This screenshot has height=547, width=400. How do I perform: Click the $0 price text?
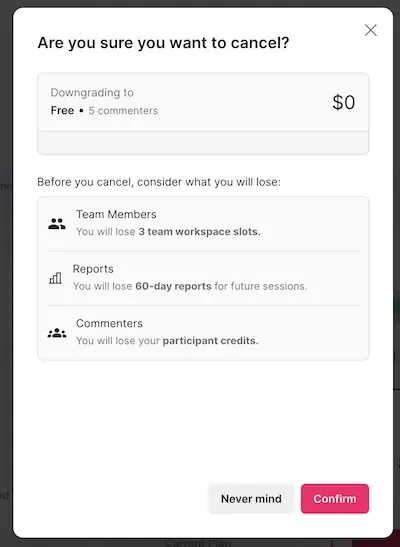pos(344,102)
